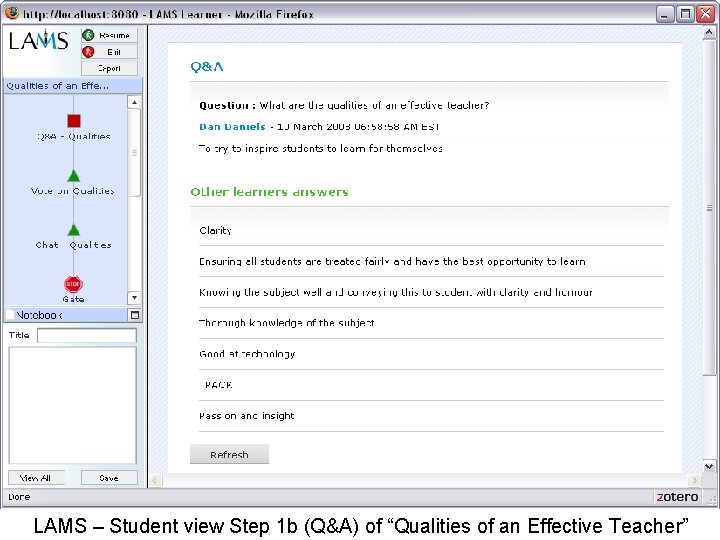Viewport: 720px width, 540px height.
Task: Click the Q&A page heading
Action: (x=207, y=67)
